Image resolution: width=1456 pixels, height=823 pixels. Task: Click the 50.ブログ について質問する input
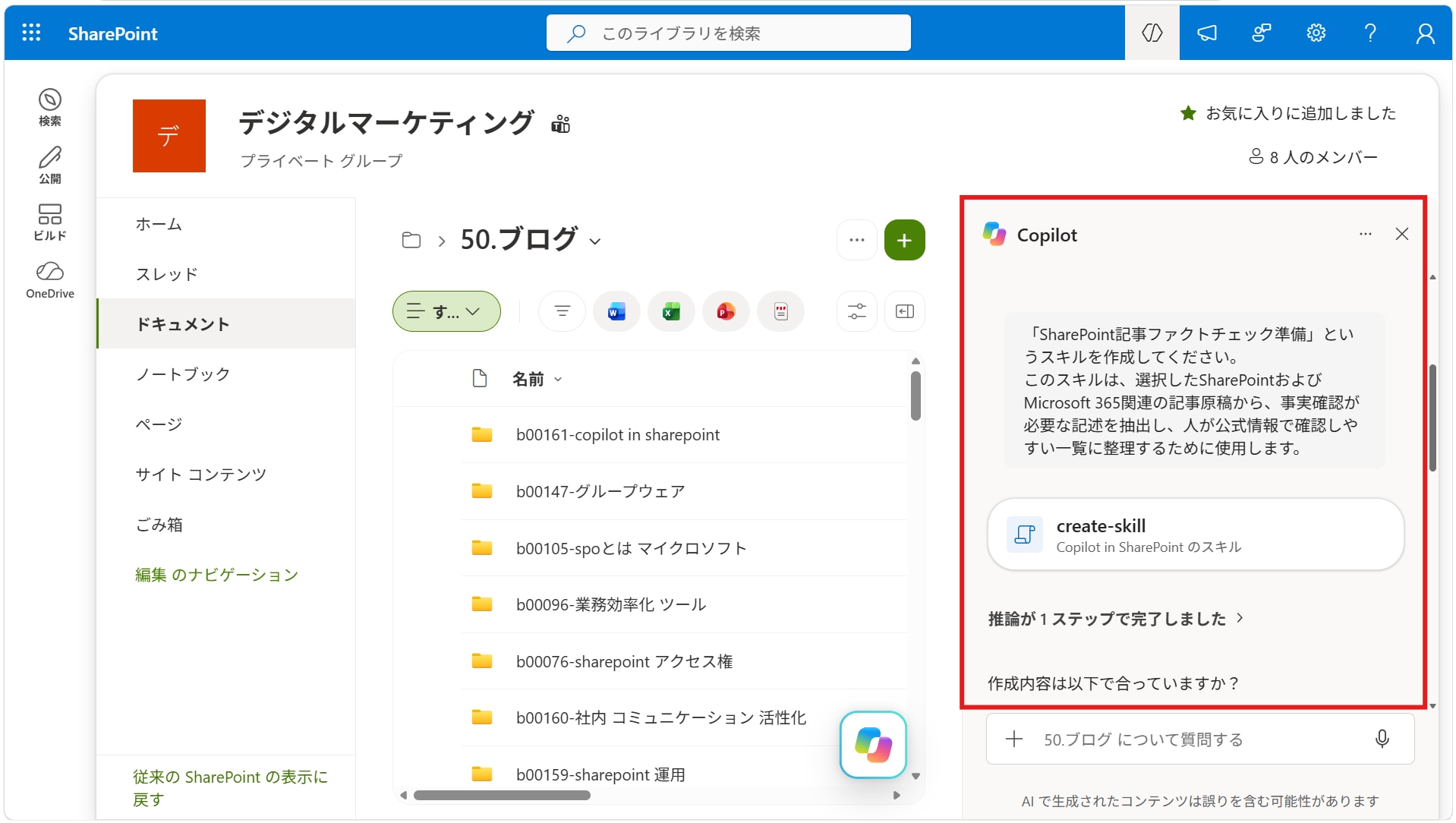1199,739
